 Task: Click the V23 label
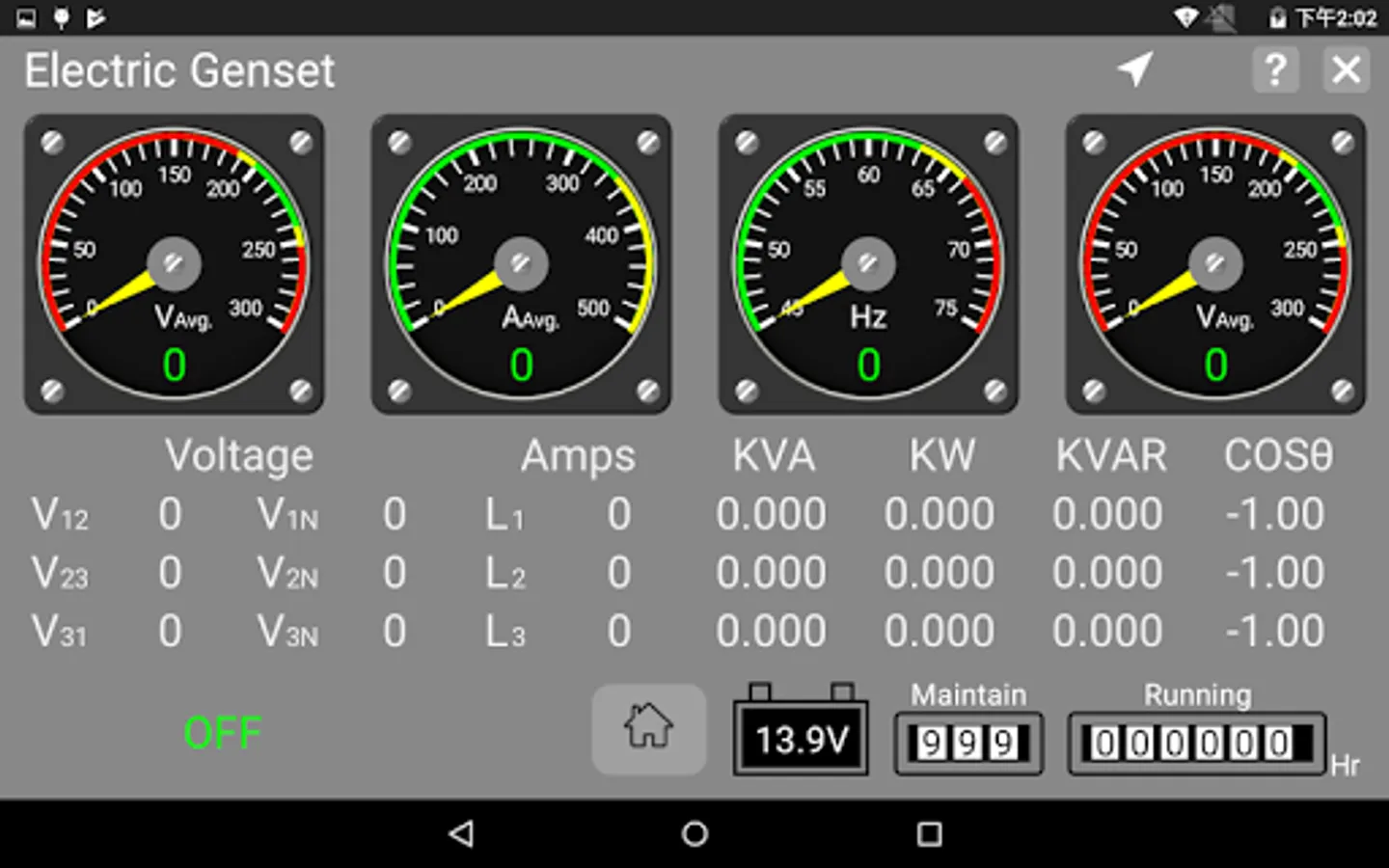(60, 574)
